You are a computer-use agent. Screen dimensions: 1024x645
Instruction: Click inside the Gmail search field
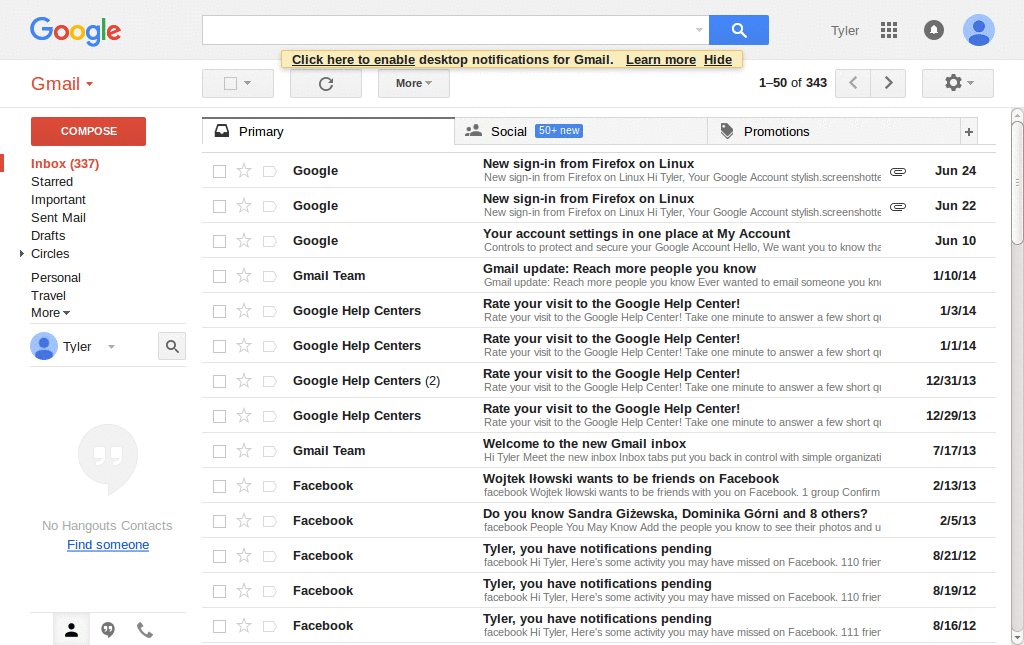(450, 30)
